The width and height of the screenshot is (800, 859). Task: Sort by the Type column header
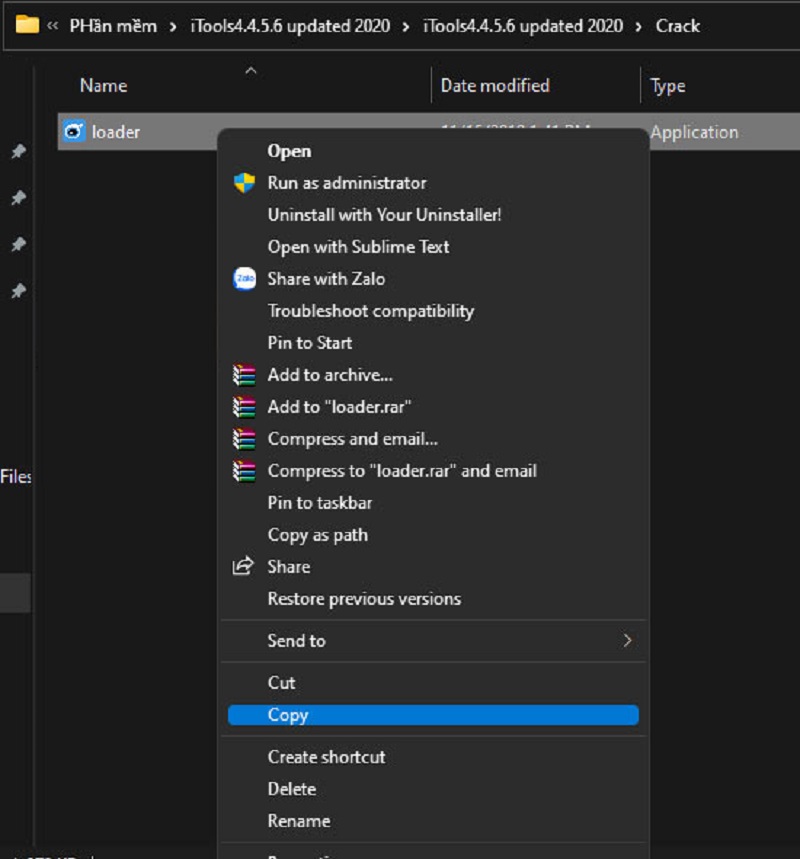[667, 86]
